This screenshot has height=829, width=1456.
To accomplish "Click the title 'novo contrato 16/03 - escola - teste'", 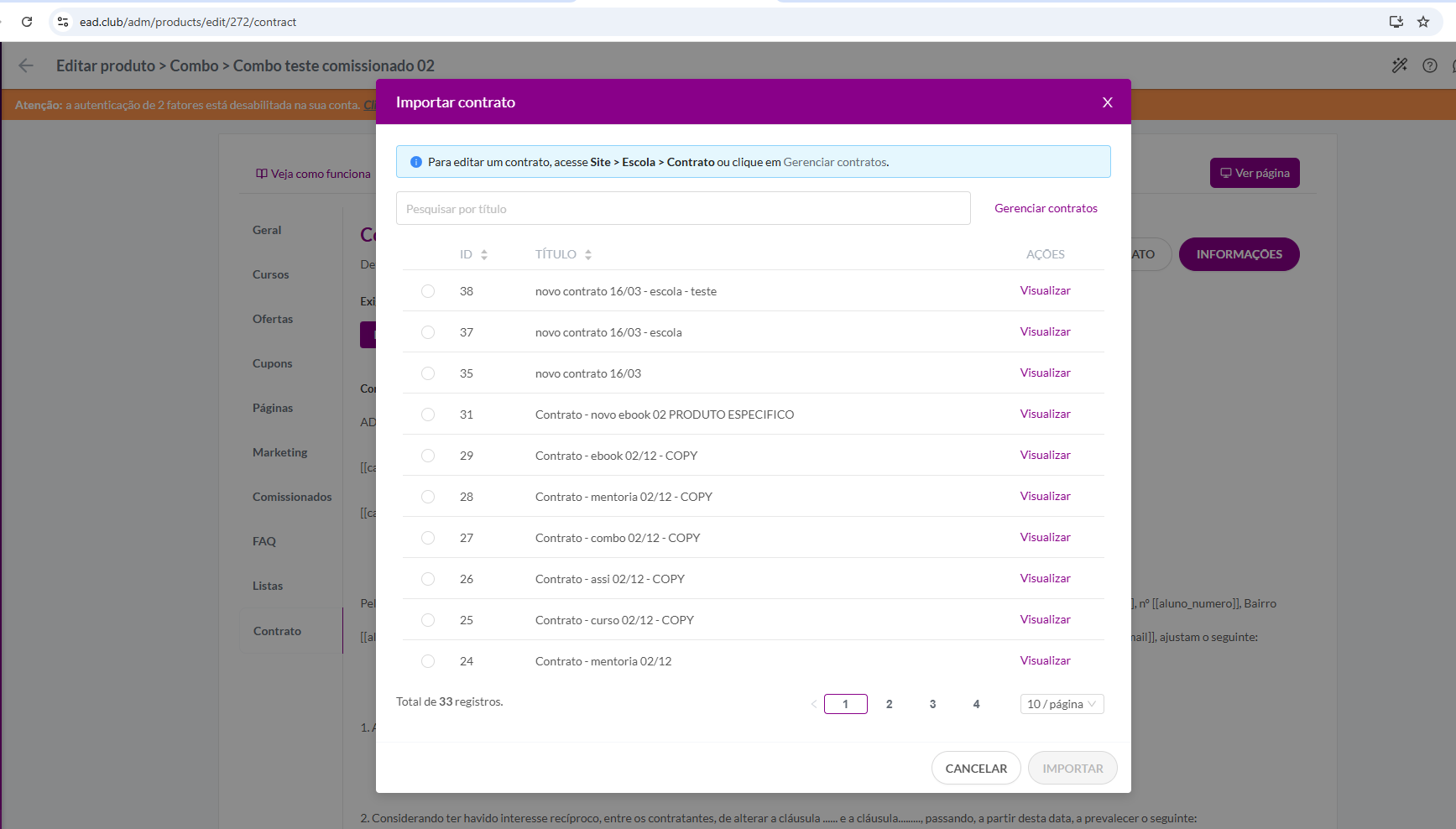I will tap(626, 291).
